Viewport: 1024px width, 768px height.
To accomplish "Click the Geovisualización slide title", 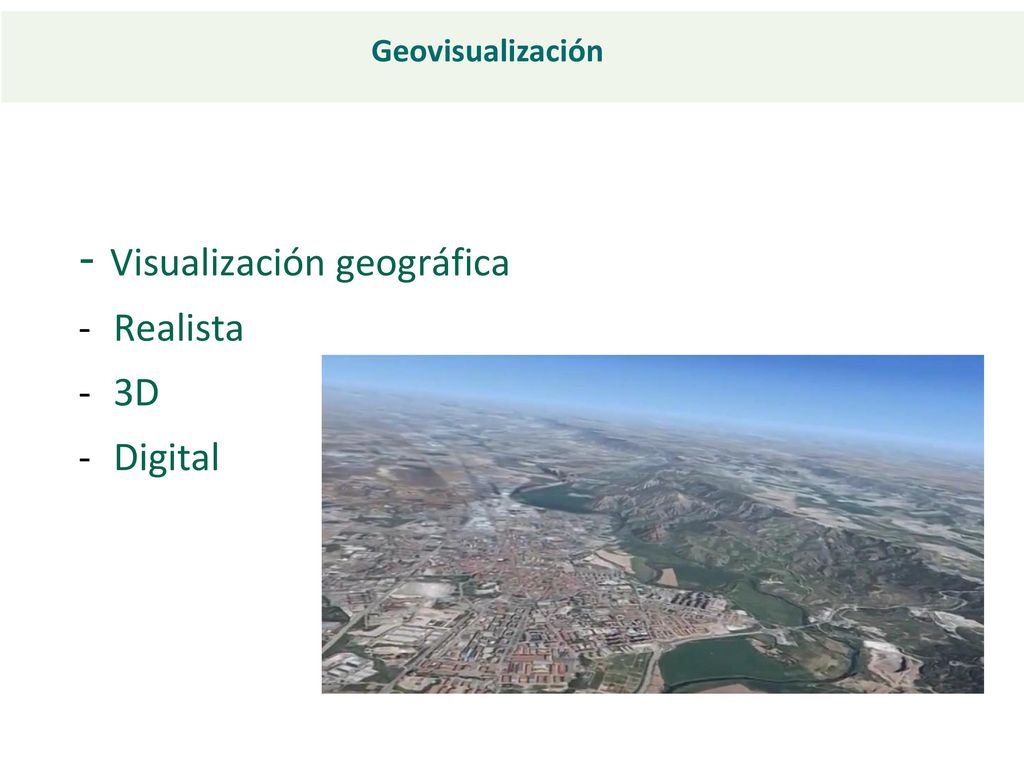I will pyautogui.click(x=487, y=51).
